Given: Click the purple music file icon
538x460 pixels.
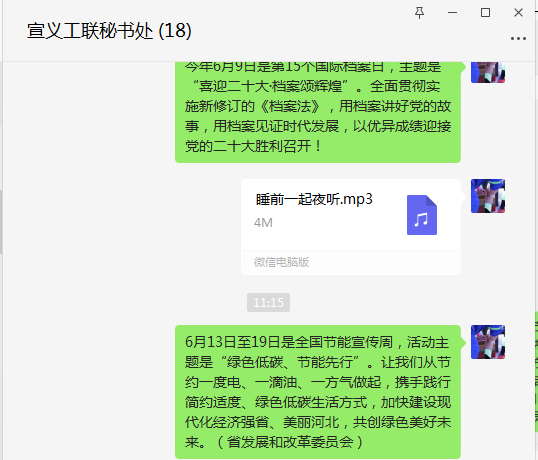Looking at the screenshot, I should pyautogui.click(x=422, y=215).
